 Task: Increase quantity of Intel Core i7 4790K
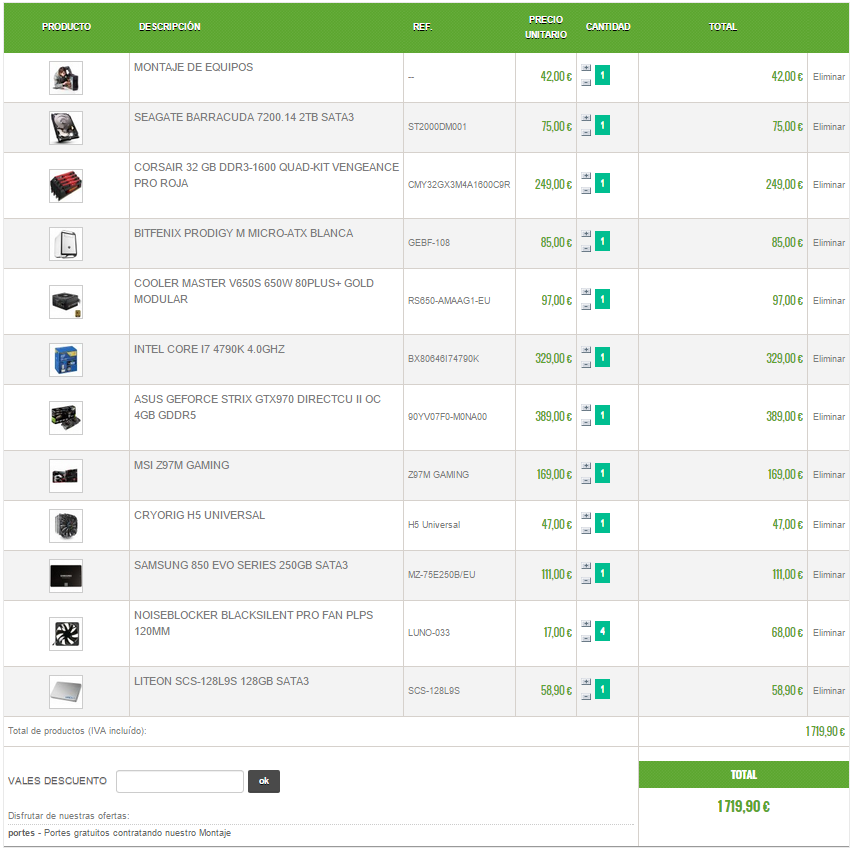(586, 350)
